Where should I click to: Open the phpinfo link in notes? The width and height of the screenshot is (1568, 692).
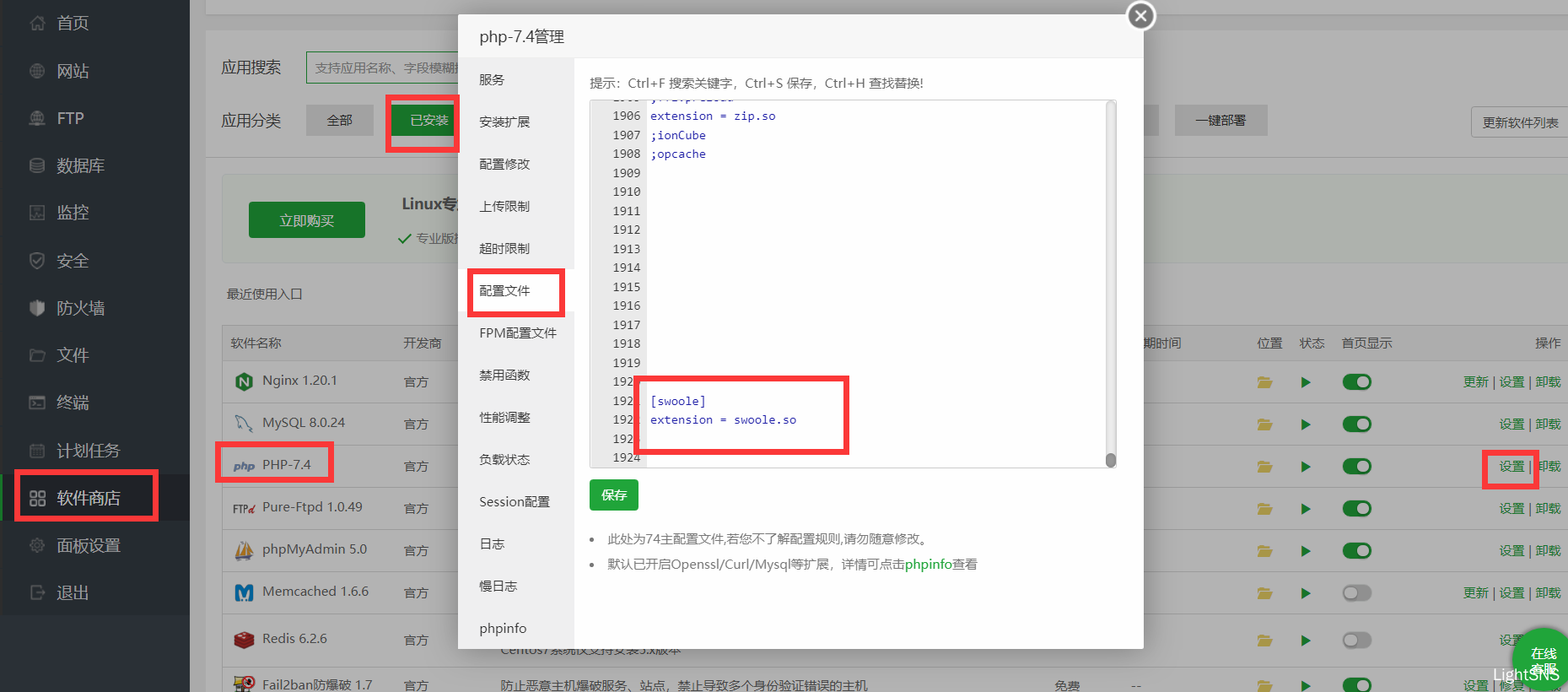pos(928,565)
